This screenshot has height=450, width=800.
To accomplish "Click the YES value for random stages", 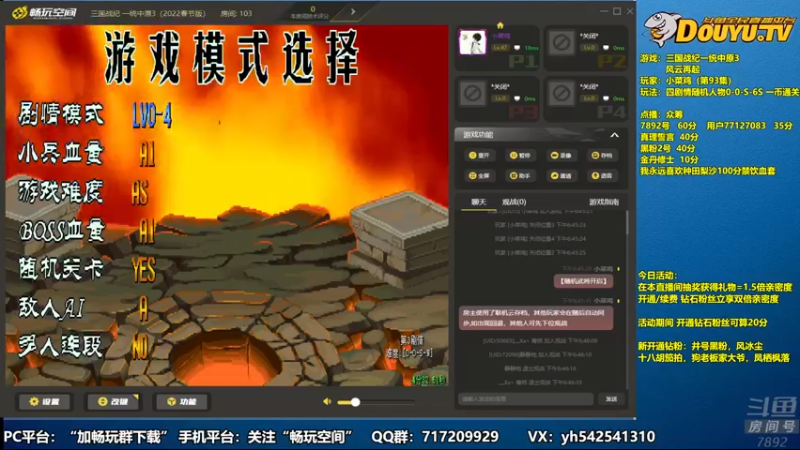I will pos(144,270).
